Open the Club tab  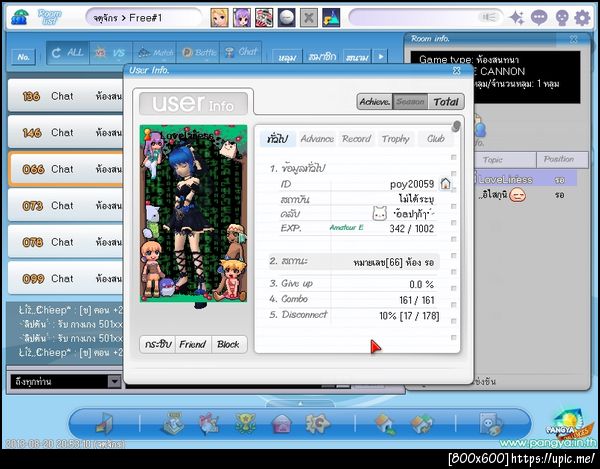(x=435, y=138)
